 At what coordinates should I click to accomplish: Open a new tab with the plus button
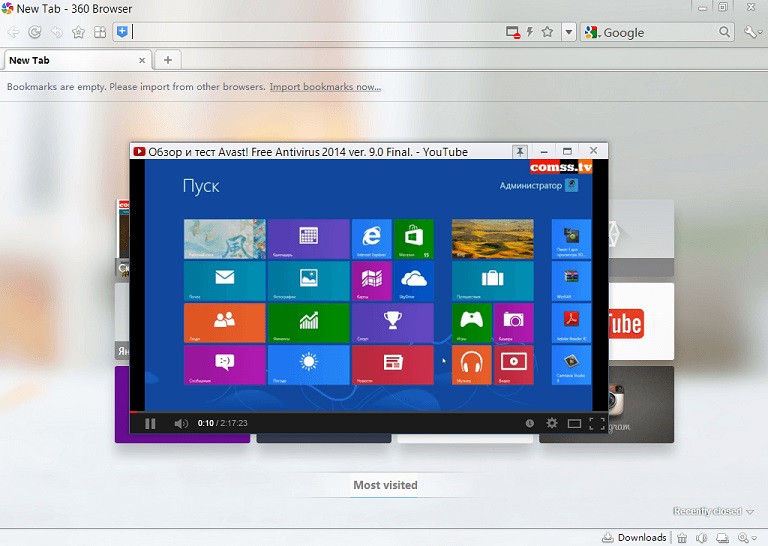pyautogui.click(x=168, y=60)
